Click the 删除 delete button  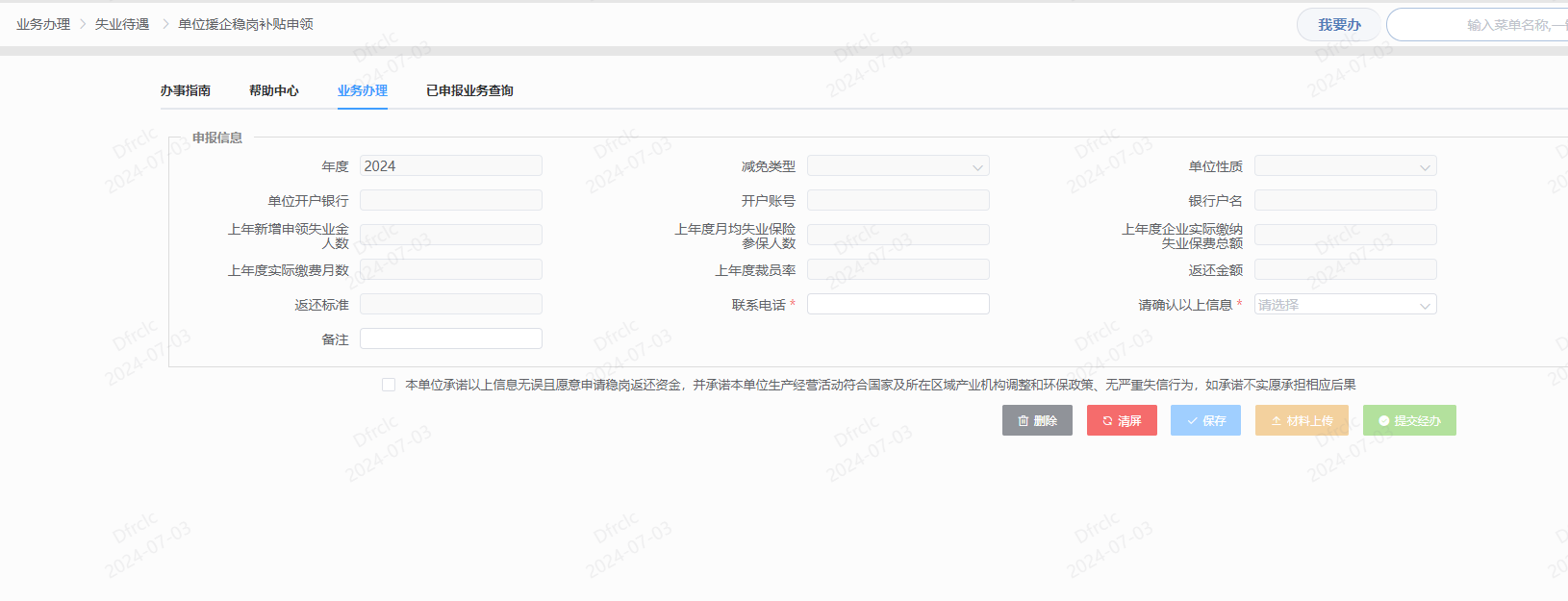coord(1037,420)
